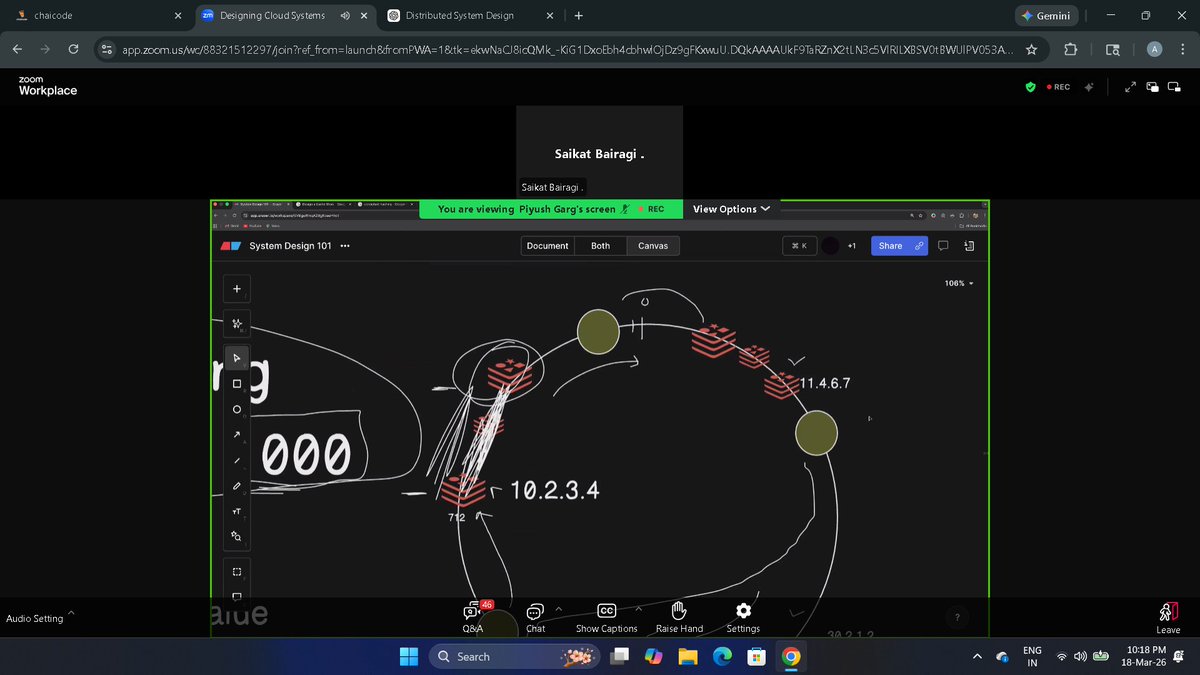Click the Zoom help question mark button
Image resolution: width=1200 pixels, height=675 pixels.
[x=957, y=618]
